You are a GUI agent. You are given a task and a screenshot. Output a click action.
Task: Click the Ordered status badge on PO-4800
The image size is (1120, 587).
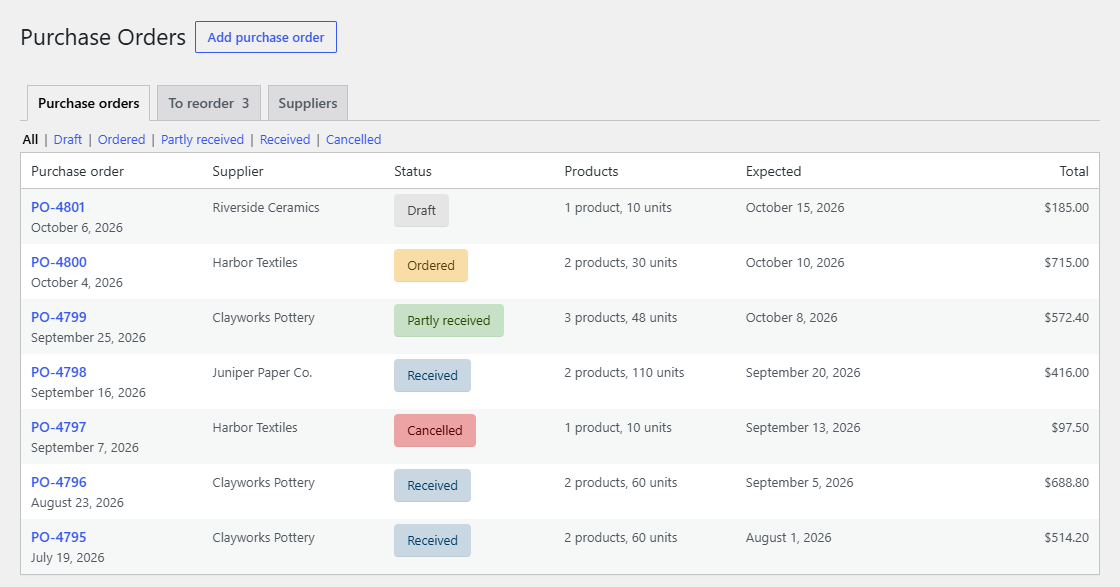pos(431,266)
